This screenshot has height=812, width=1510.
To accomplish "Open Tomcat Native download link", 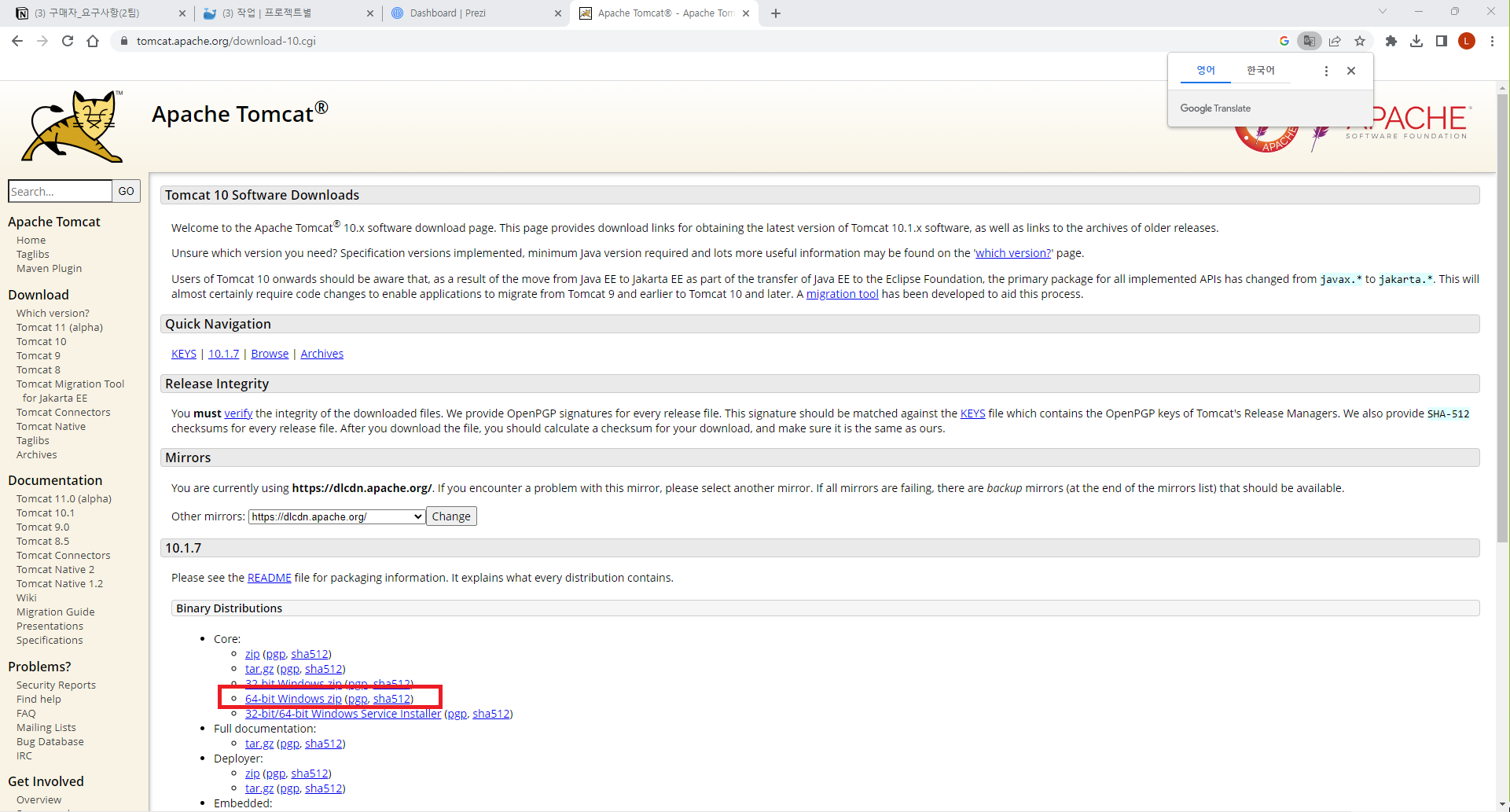I will coord(51,426).
